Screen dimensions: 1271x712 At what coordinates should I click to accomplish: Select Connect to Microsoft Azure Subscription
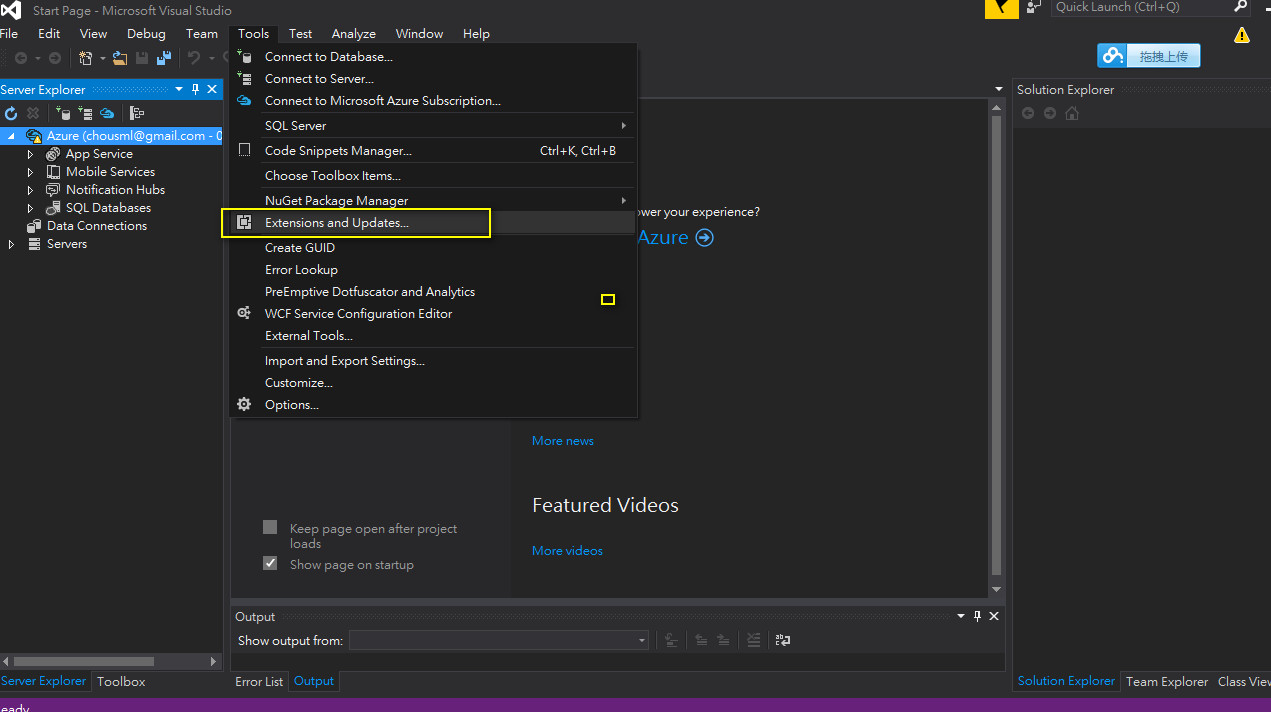pyautogui.click(x=433, y=100)
